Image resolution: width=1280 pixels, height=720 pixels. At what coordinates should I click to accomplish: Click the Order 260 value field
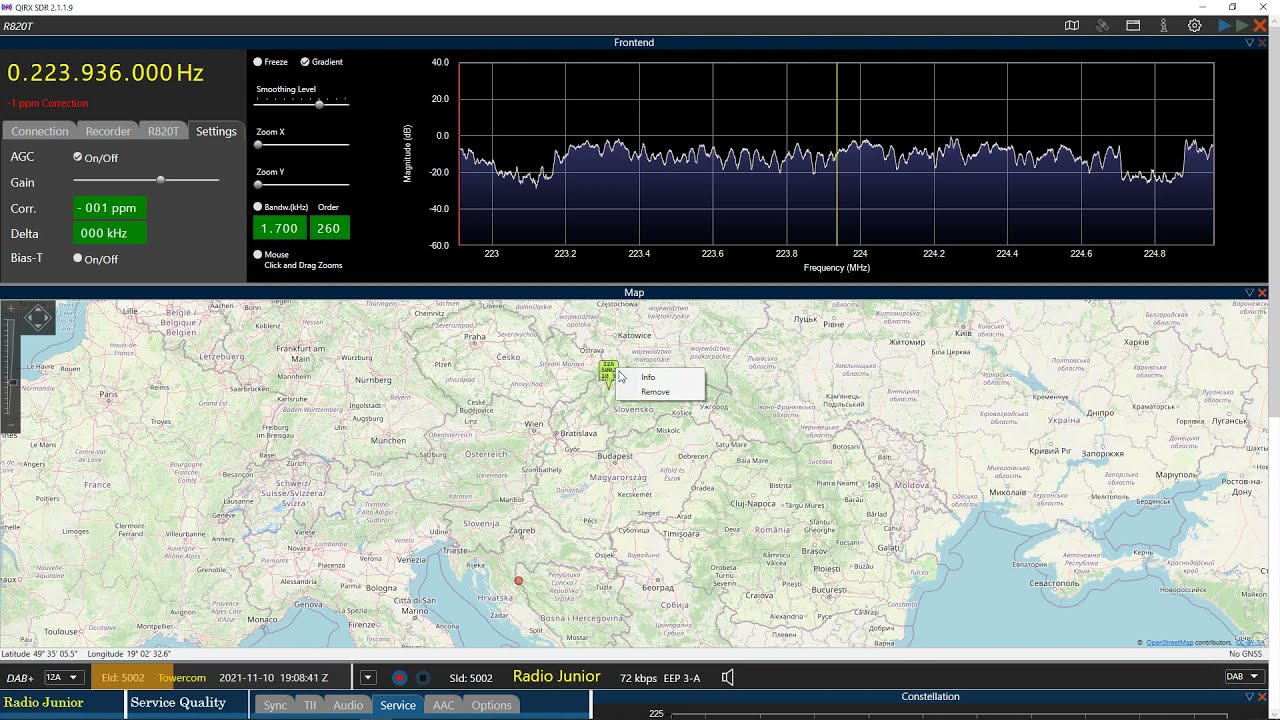click(x=328, y=228)
